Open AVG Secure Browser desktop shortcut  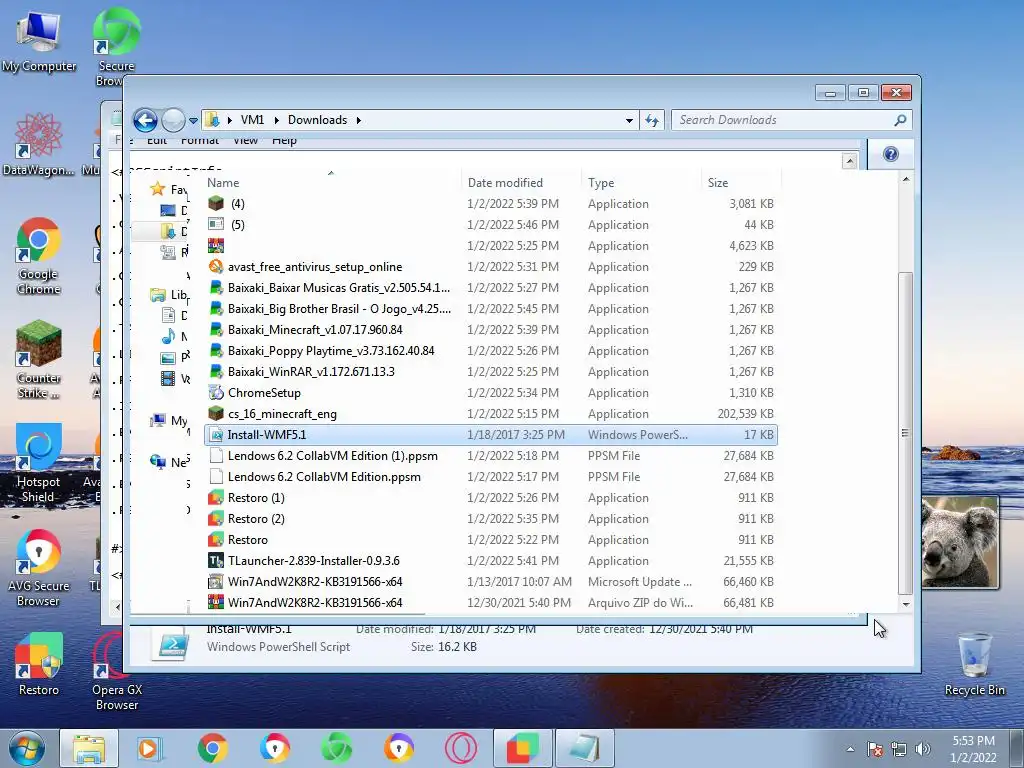point(39,567)
